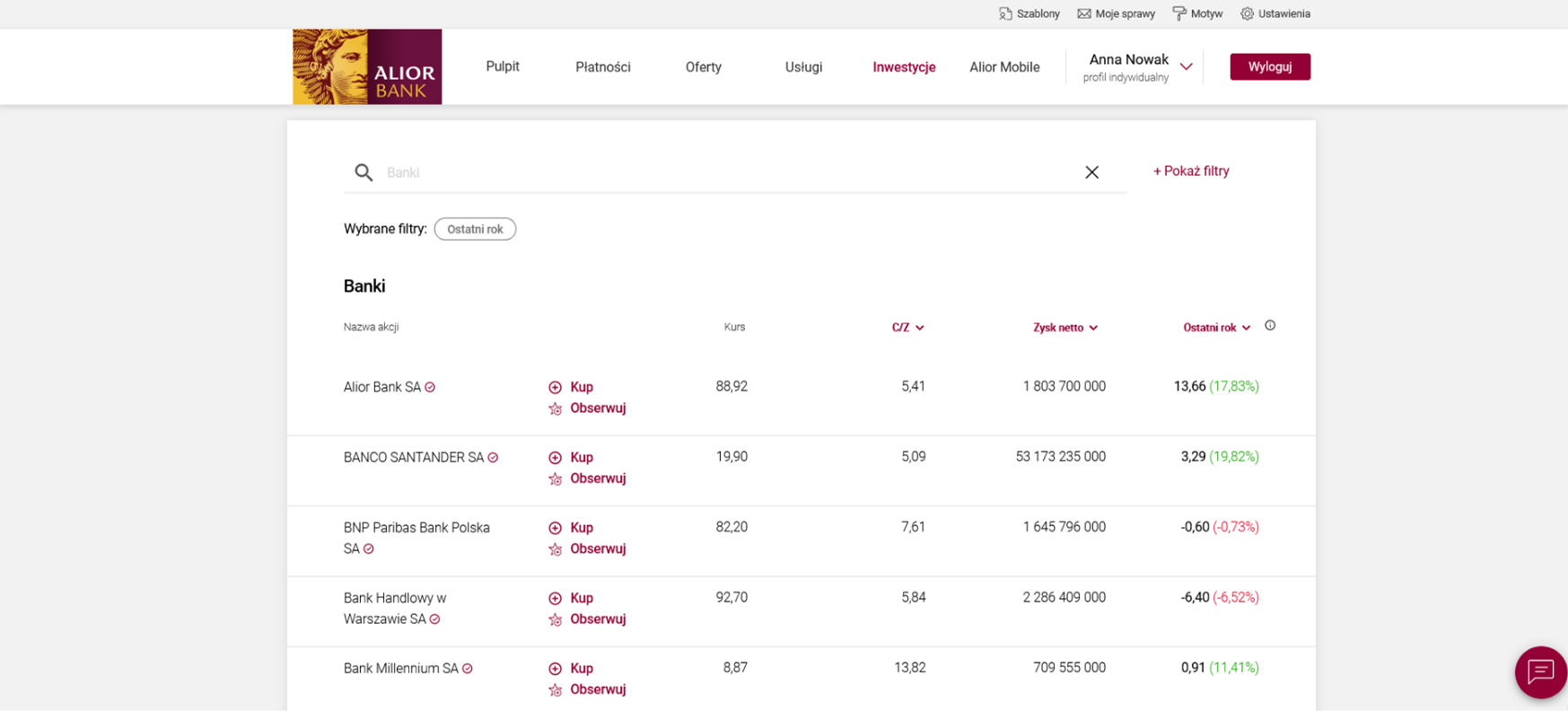Viewport: 1568px width, 711px height.
Task: Click Moje sprawy text label
Action: tap(1126, 13)
